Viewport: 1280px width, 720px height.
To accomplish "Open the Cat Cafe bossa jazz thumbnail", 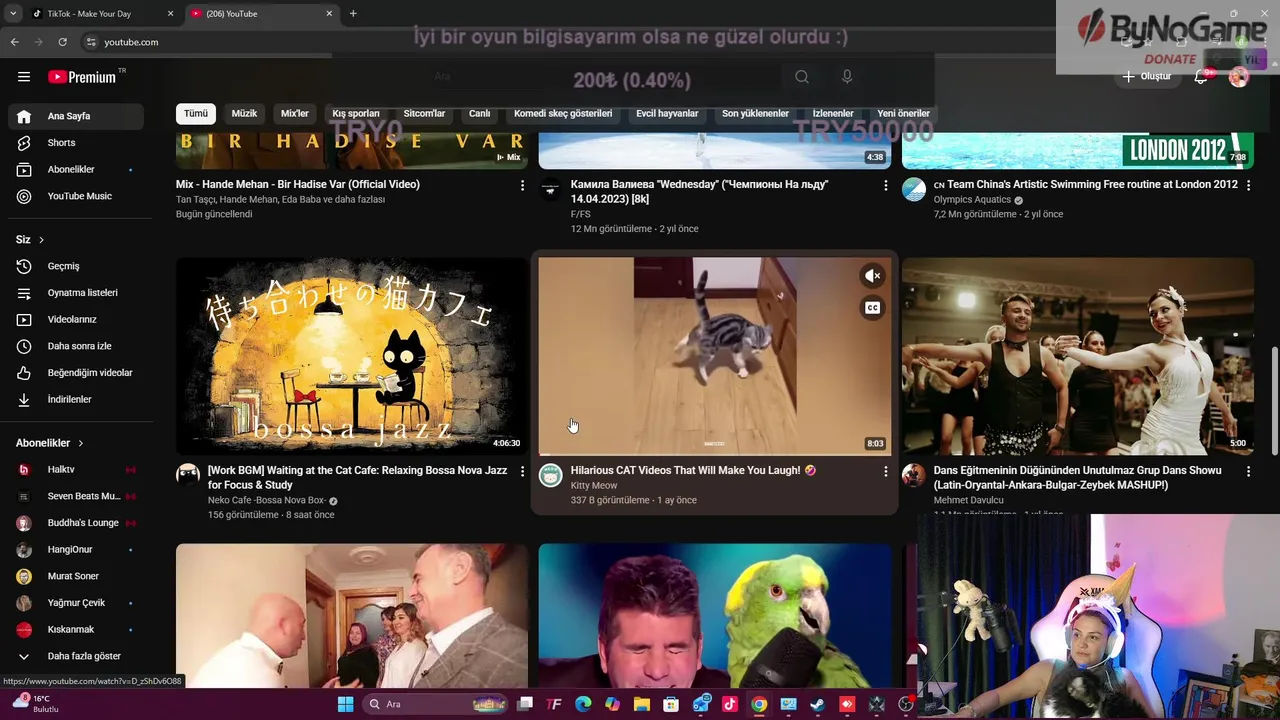I will (x=351, y=356).
